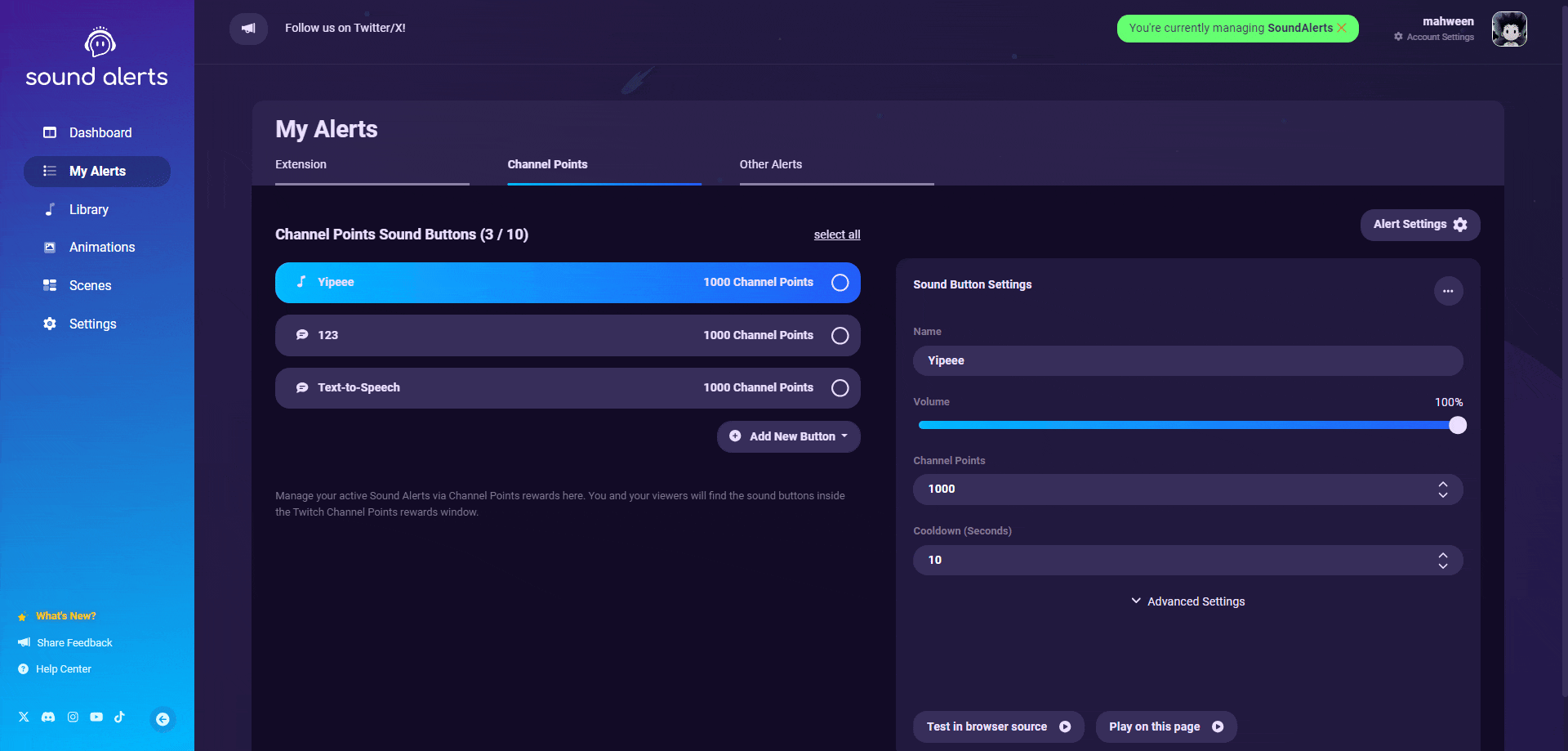The image size is (1568, 751).
Task: Open the Help Center text link
Action: 64,669
